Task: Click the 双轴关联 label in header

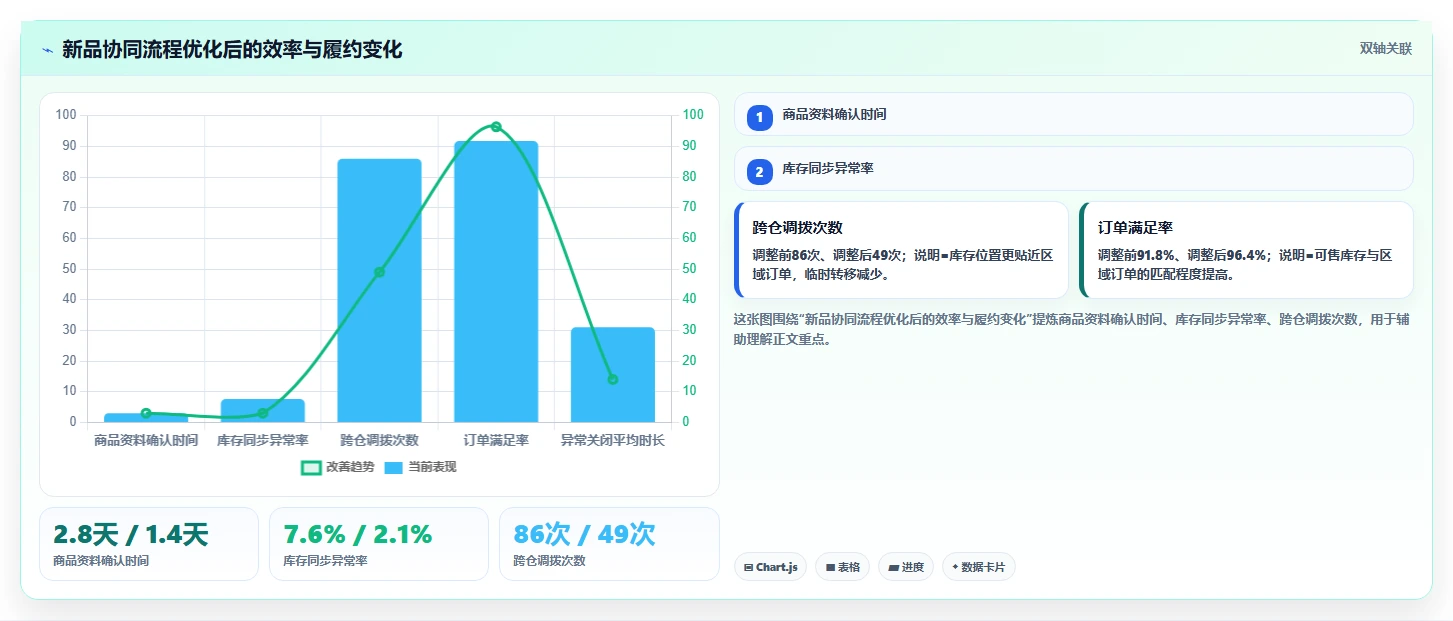Action: 1385,48
